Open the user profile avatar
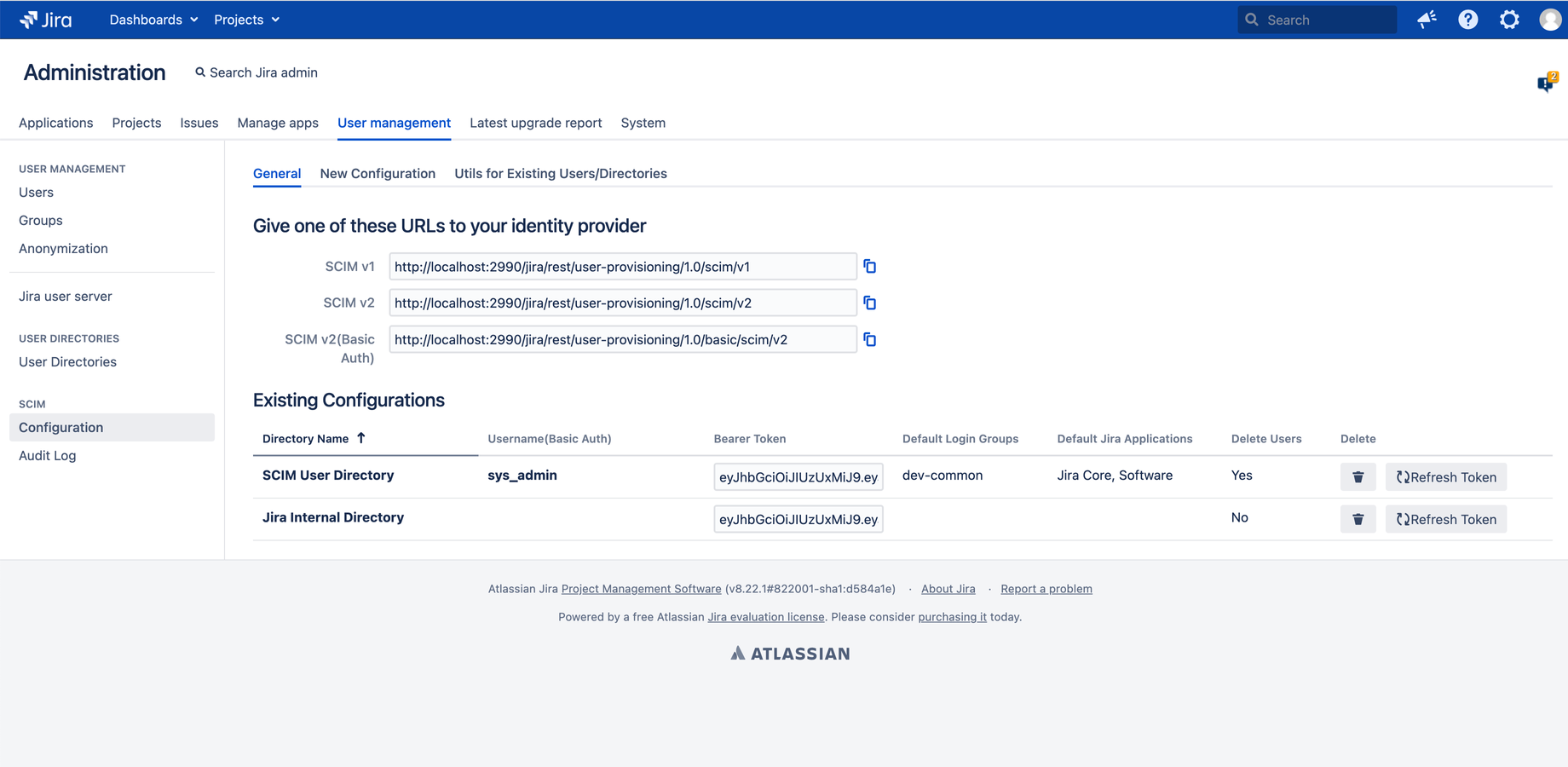 (1550, 20)
